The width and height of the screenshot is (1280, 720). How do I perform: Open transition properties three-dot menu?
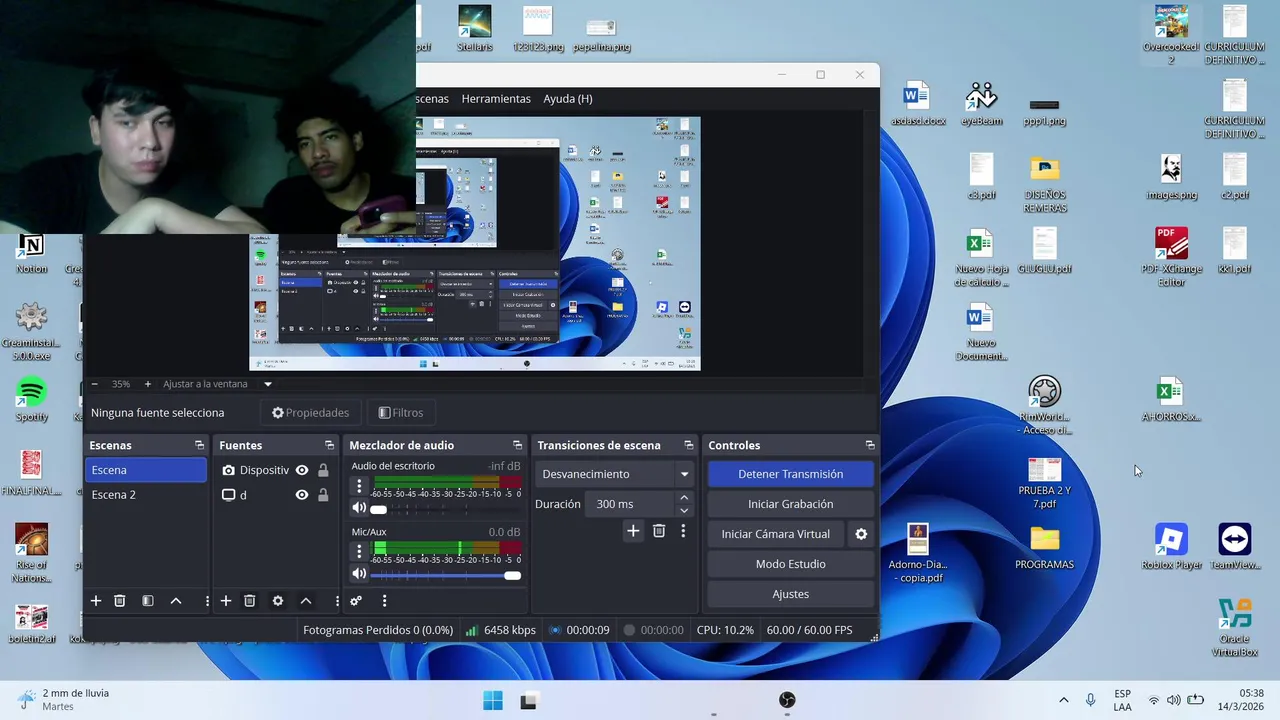pos(683,531)
